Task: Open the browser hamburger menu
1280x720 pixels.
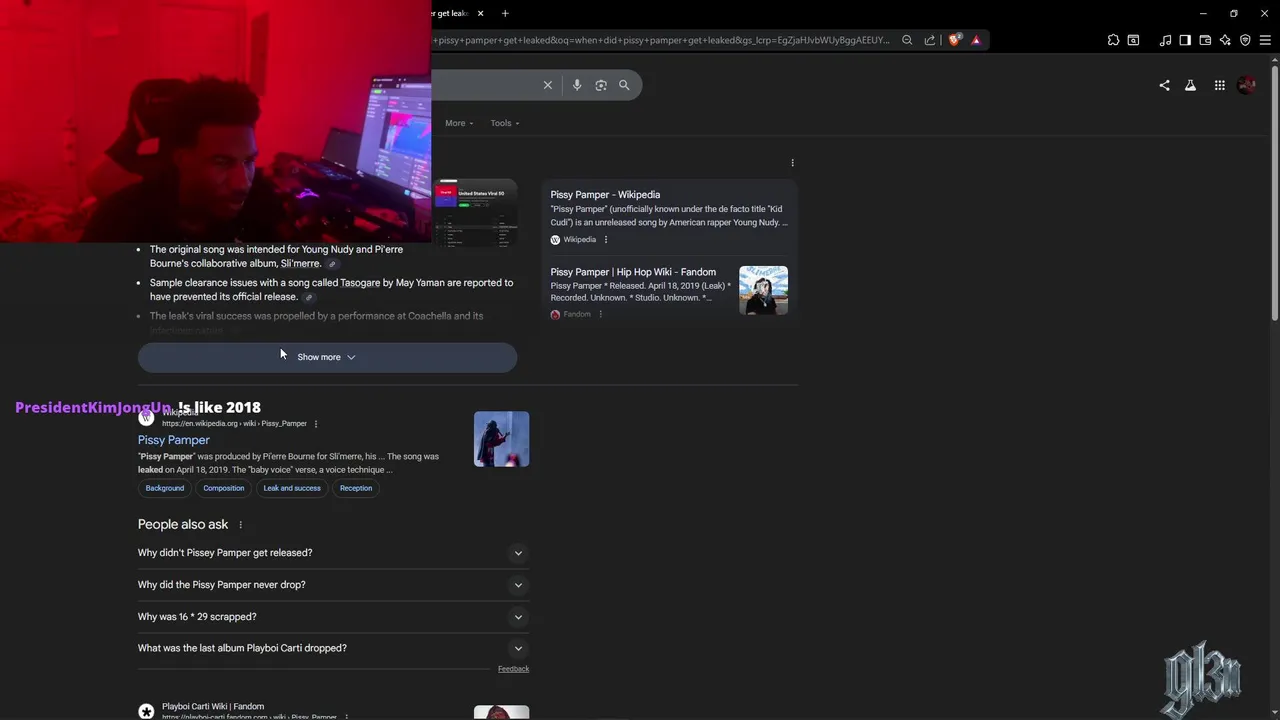Action: (1266, 40)
